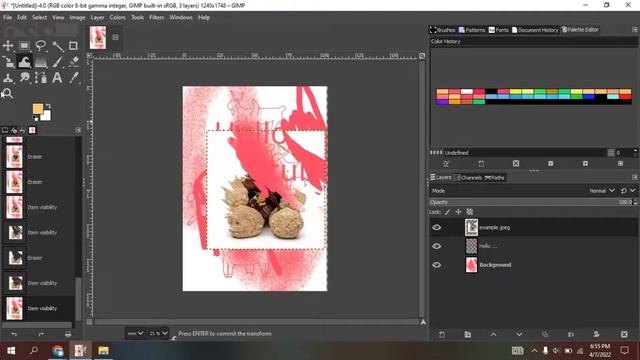This screenshot has width=640, height=360.
Task: Switch to the Document History tab
Action: click(535, 30)
